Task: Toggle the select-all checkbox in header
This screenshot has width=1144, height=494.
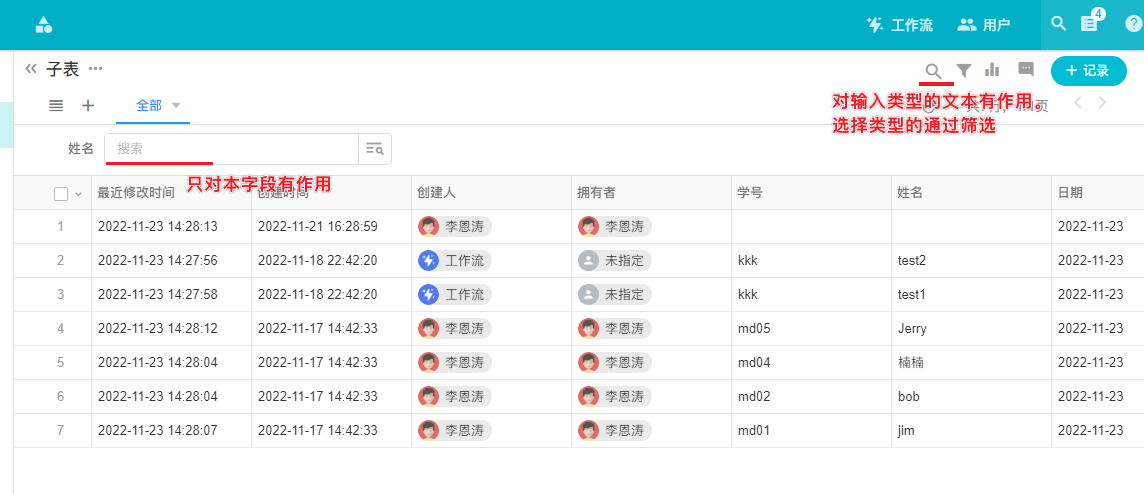Action: [x=61, y=193]
